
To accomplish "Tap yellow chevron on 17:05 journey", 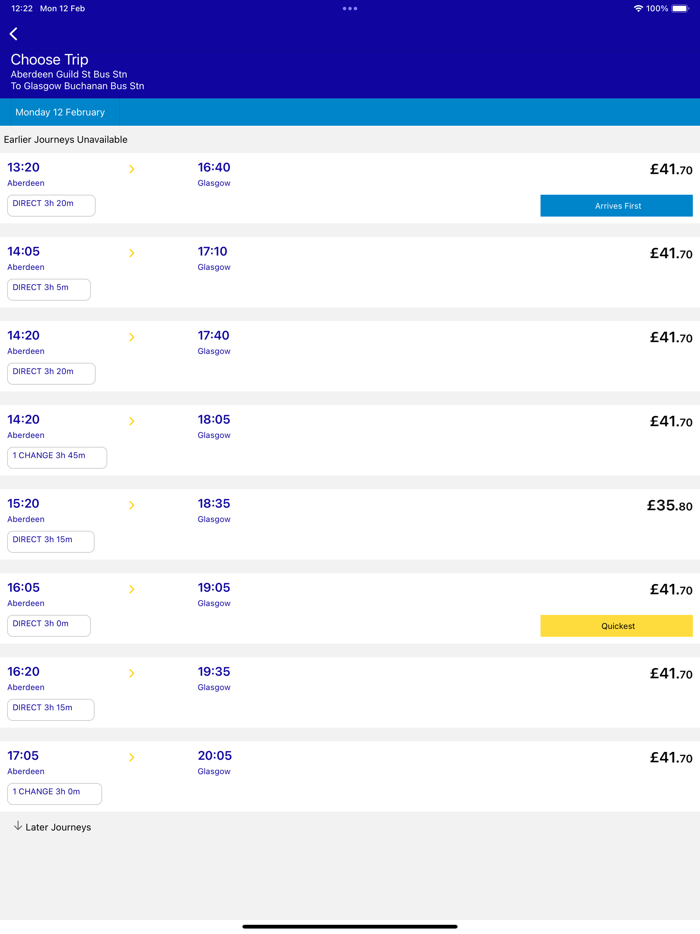I will point(131,757).
